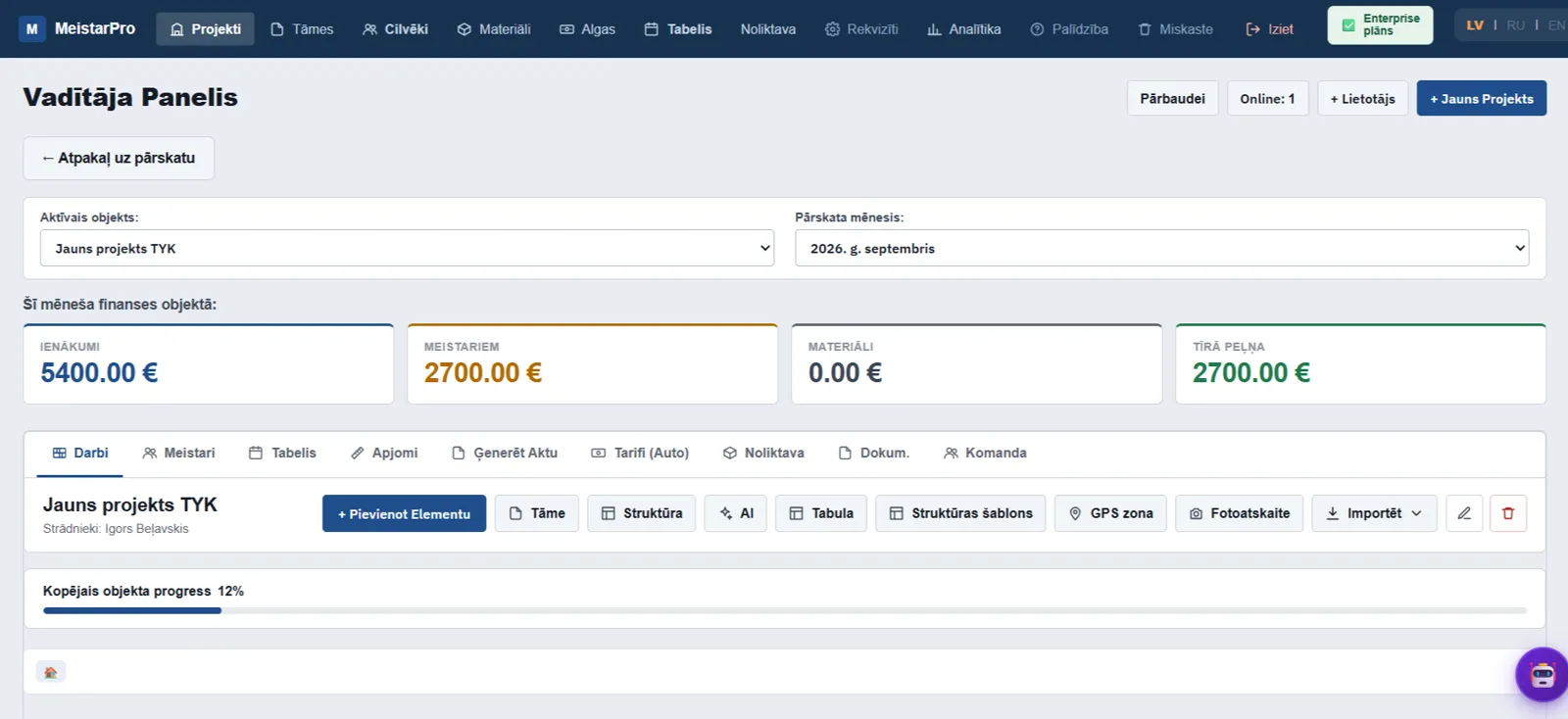Click the red trash delete icon
Viewport: 1568px width, 719px height.
click(x=1508, y=513)
